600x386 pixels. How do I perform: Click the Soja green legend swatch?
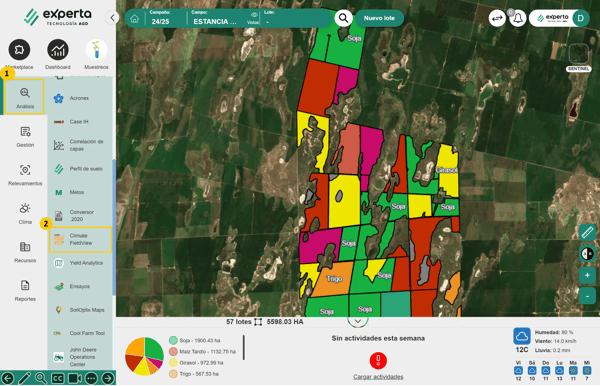click(173, 340)
